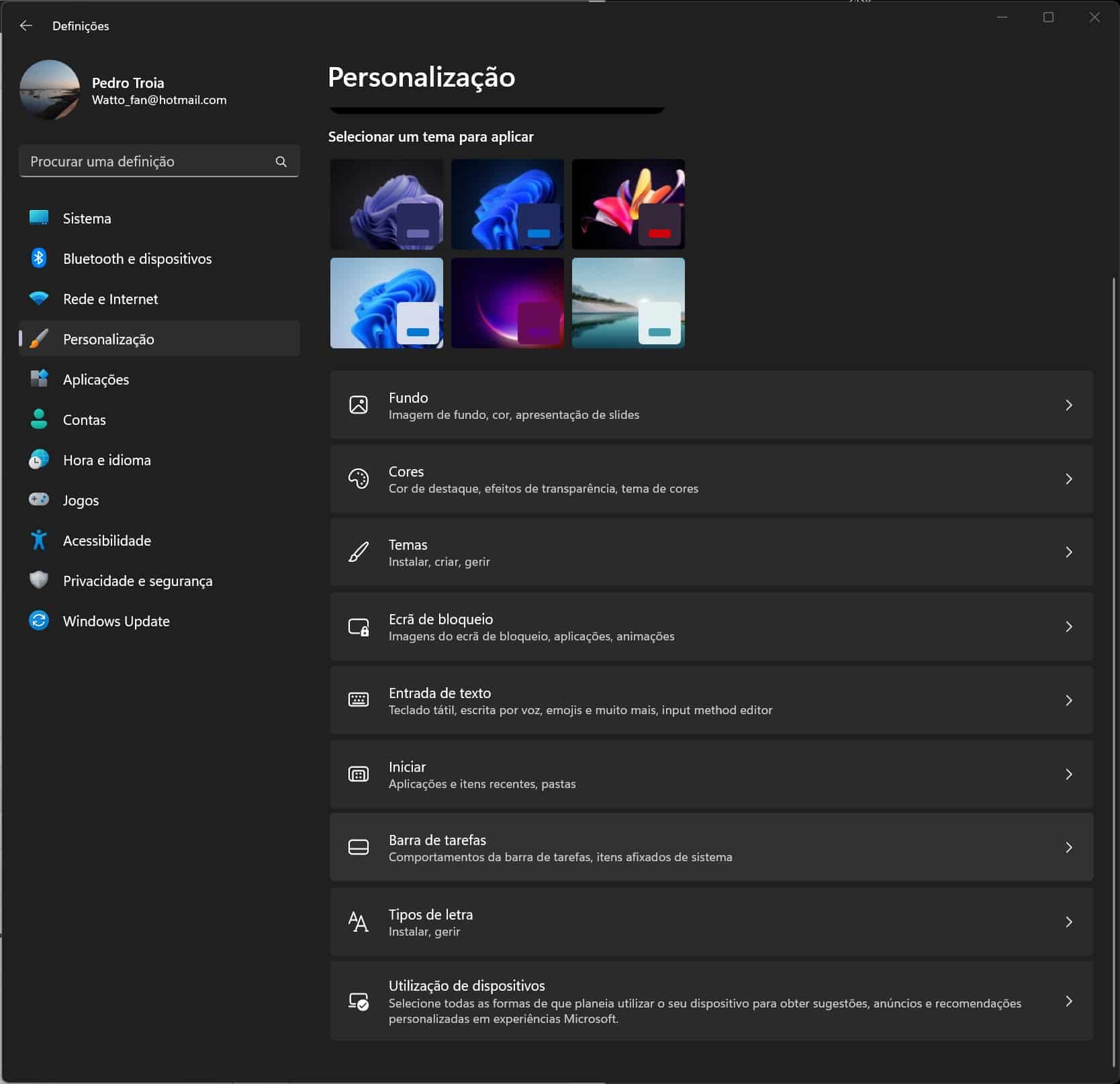1120x1084 pixels.
Task: Expand the Fundo row chevron
Action: [x=1069, y=405]
